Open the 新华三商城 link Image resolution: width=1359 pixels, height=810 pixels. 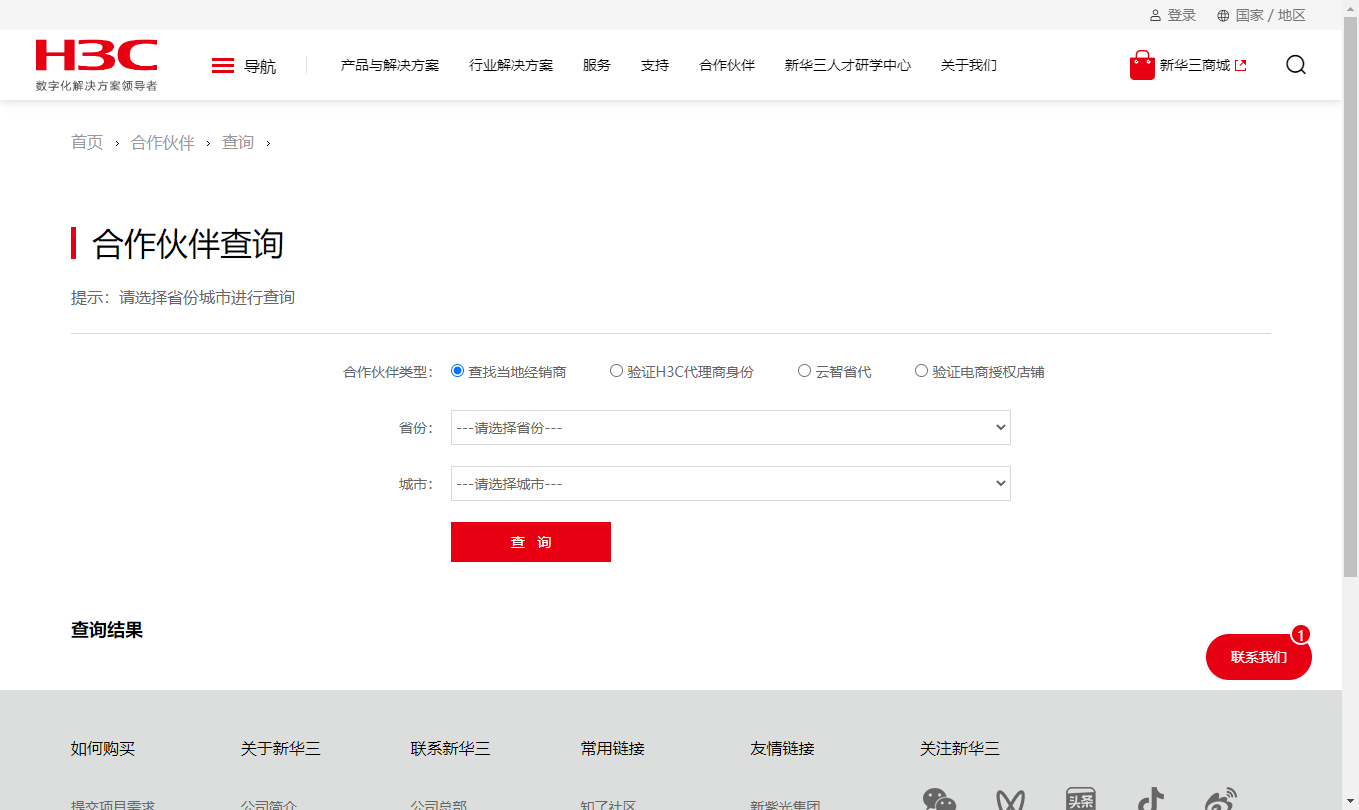[1195, 66]
